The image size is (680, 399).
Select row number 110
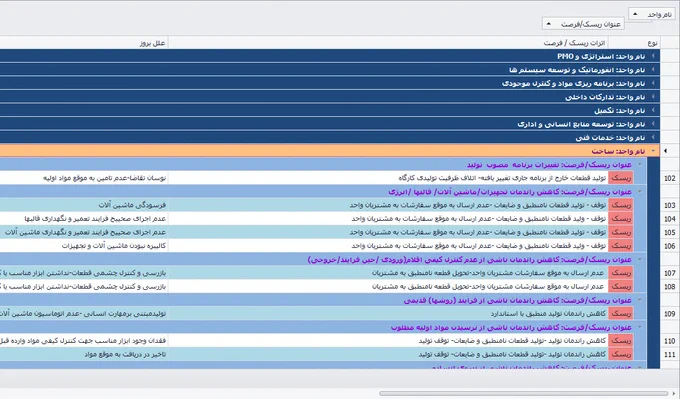click(x=670, y=340)
